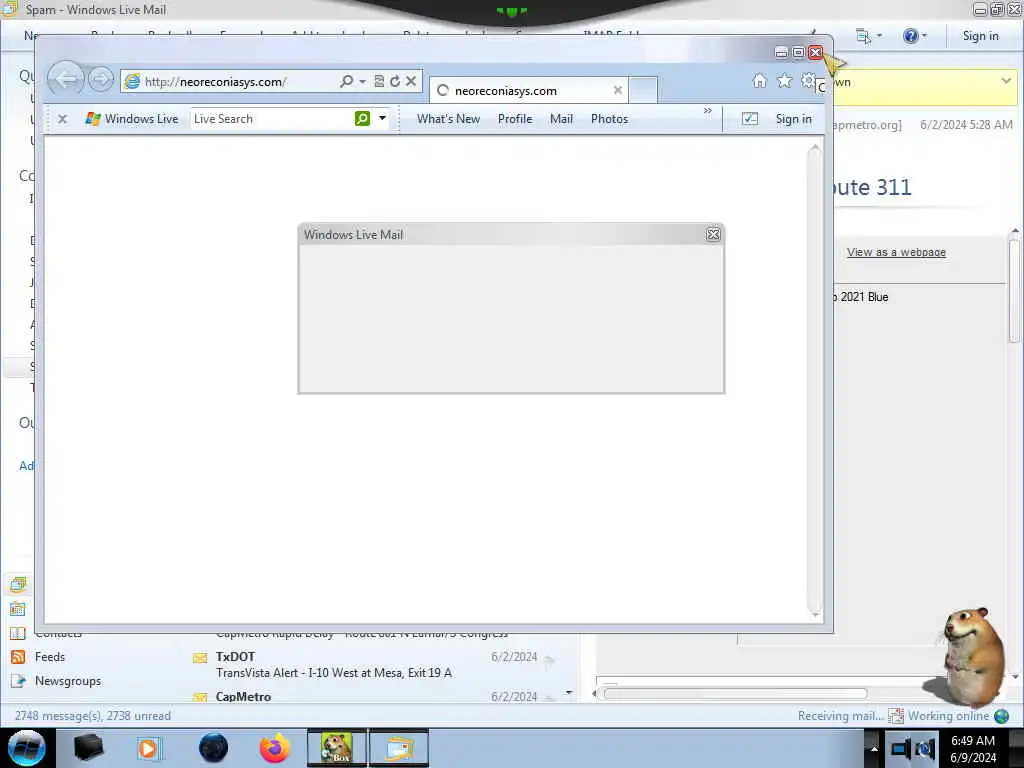Viewport: 1024px width, 768px height.
Task: Close the neoreconiasys.com tab
Action: click(617, 90)
